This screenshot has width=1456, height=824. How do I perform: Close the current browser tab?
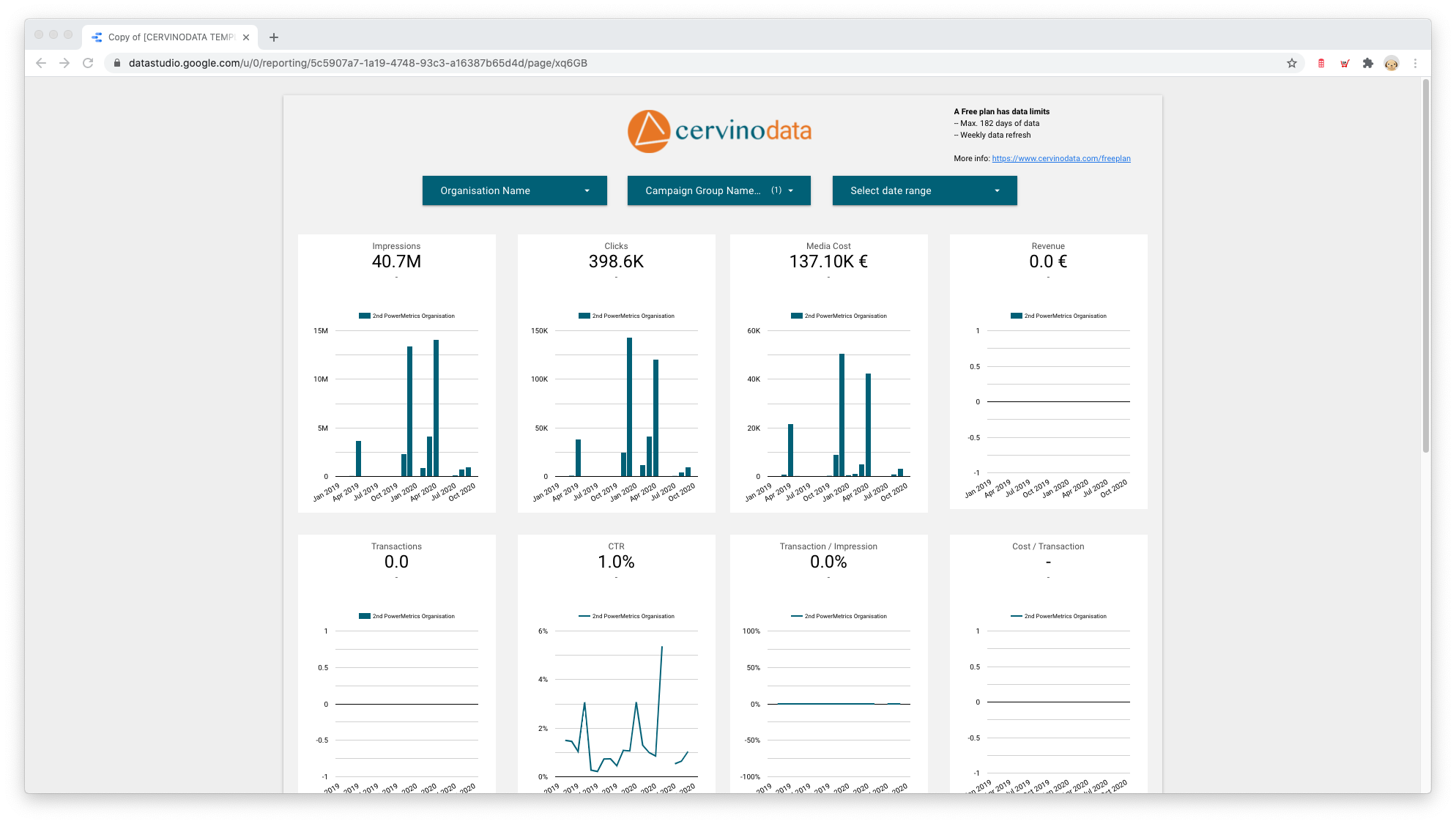point(246,37)
